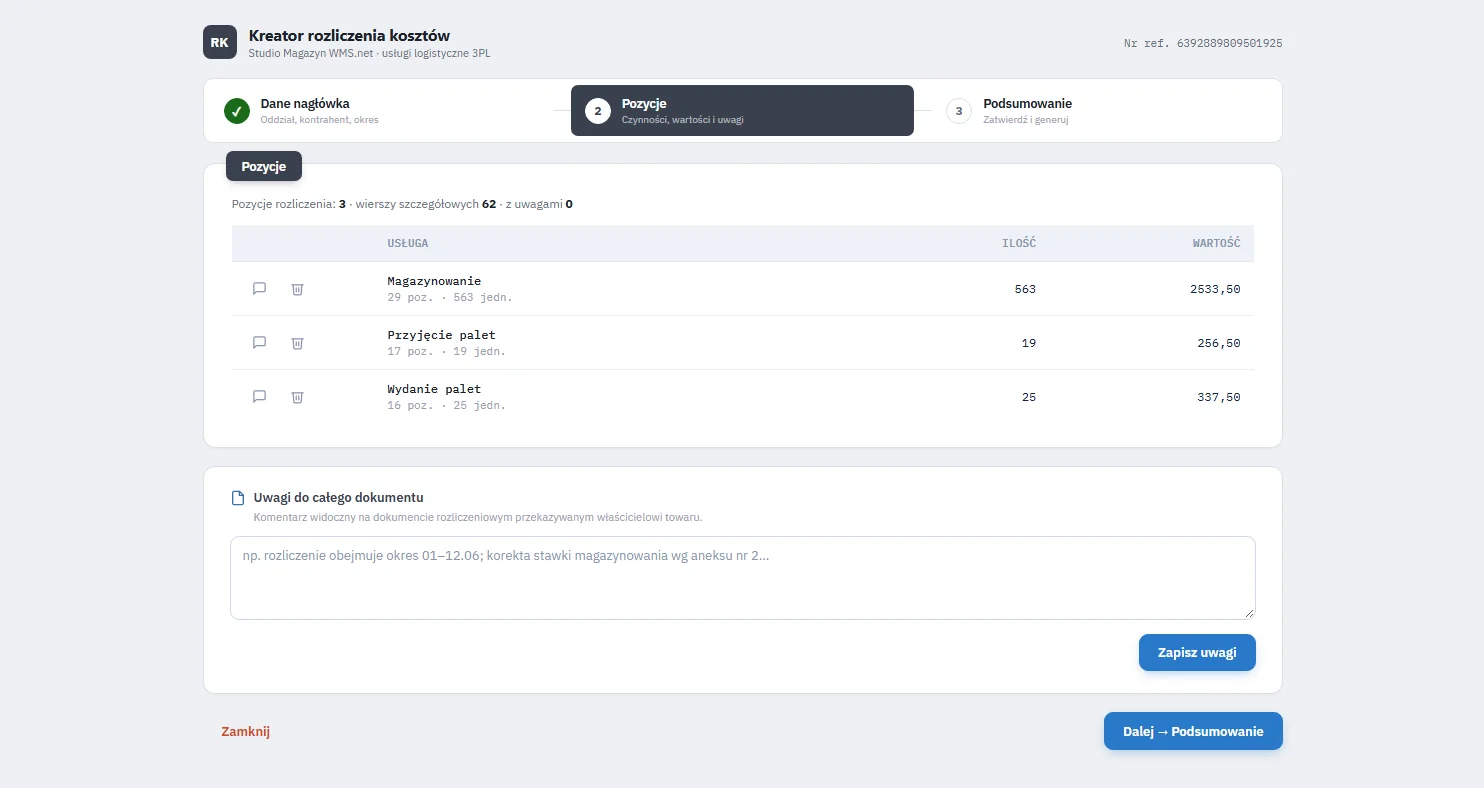
Task: Select the Przyjęcie palet service name
Action: coord(441,335)
